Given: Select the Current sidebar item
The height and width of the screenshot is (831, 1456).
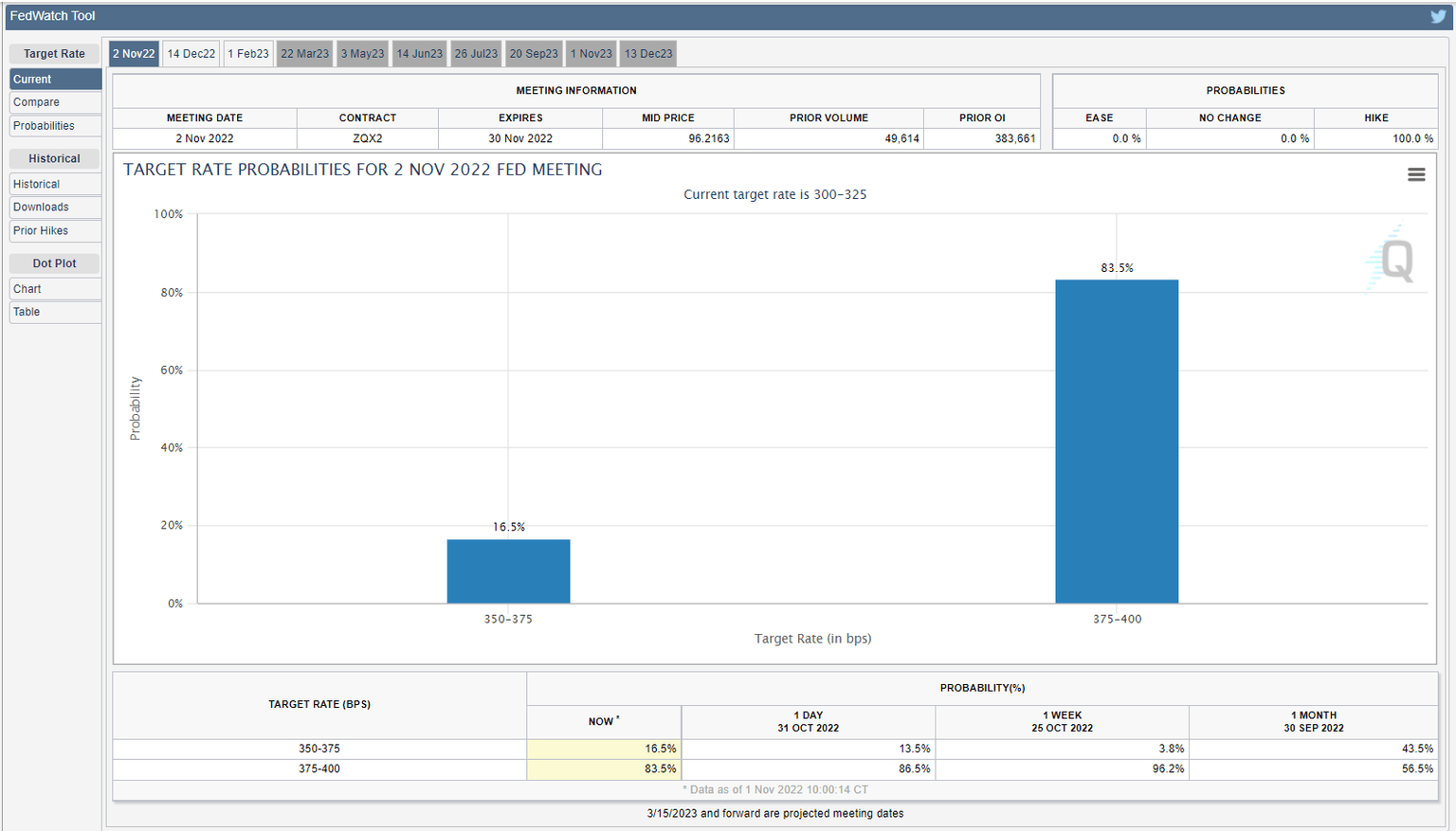Looking at the screenshot, I should tap(55, 80).
